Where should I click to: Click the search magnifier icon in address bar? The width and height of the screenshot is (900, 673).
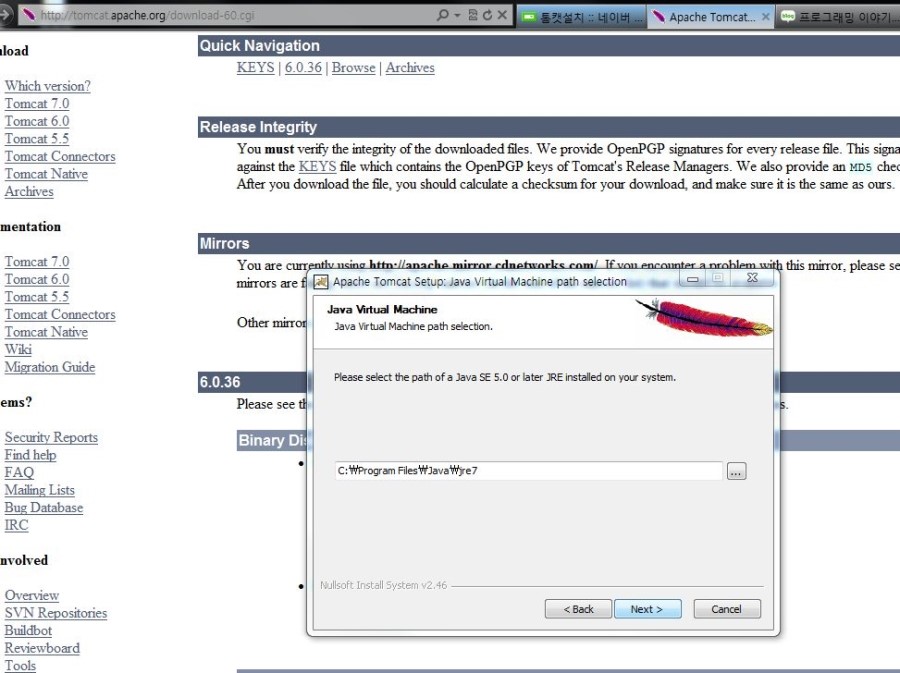[442, 15]
